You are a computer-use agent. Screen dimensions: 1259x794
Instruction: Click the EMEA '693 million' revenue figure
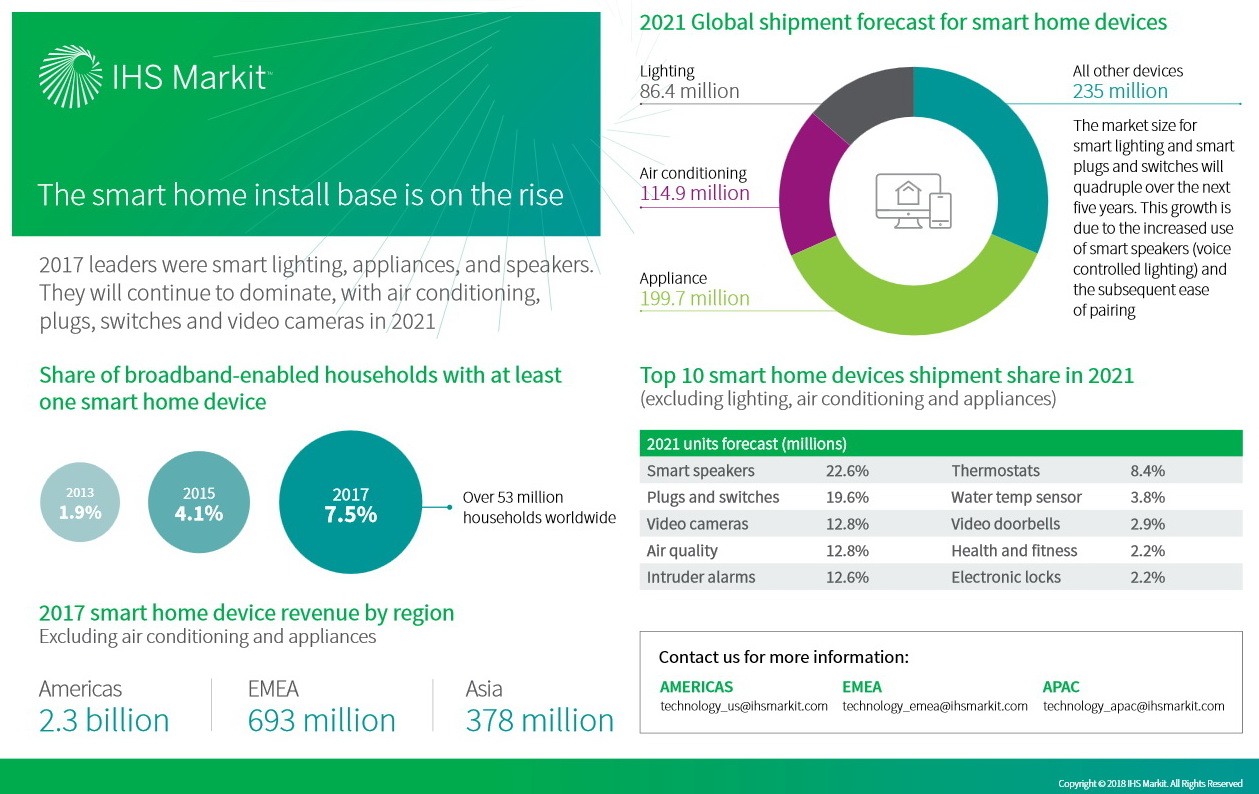(321, 720)
